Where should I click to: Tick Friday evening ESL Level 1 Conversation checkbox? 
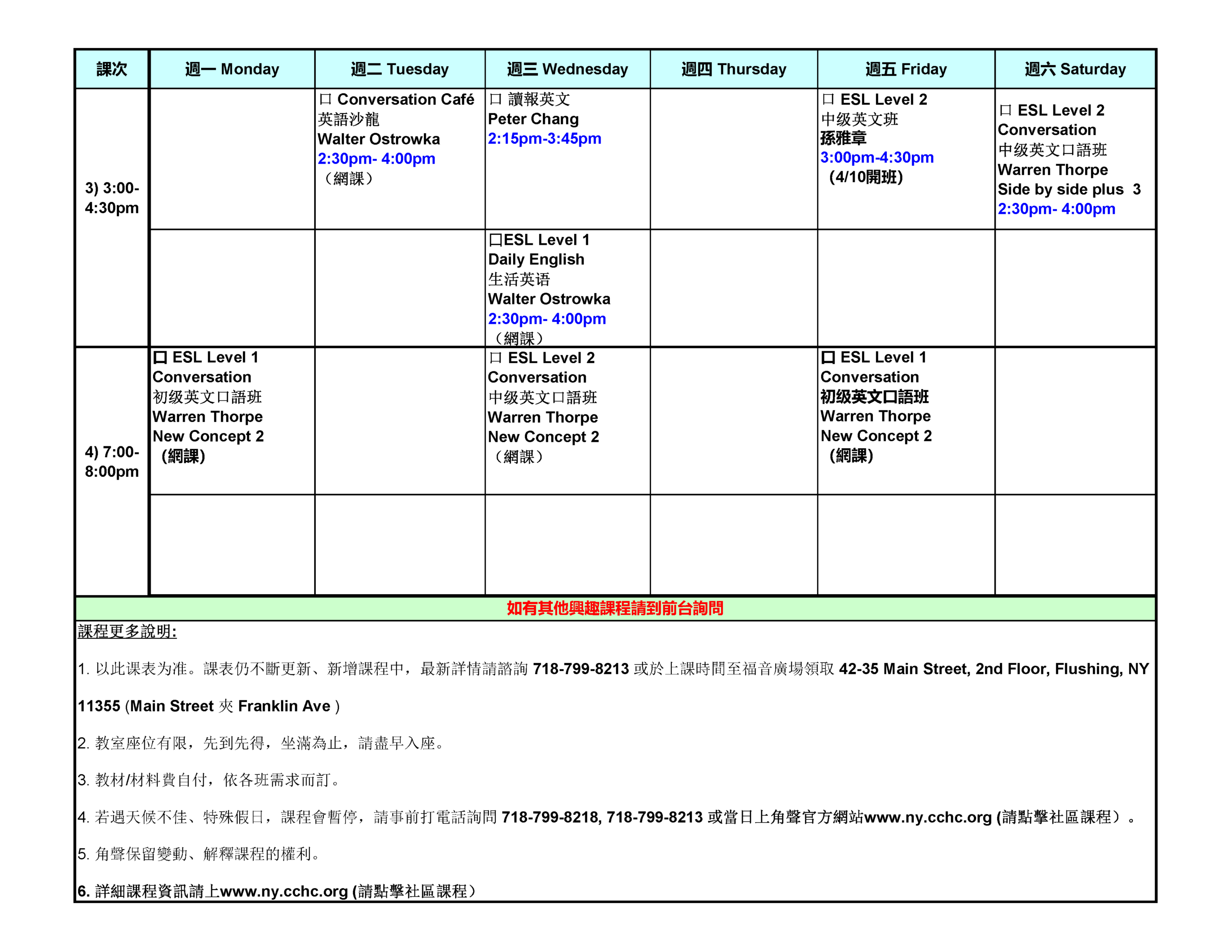(x=828, y=357)
